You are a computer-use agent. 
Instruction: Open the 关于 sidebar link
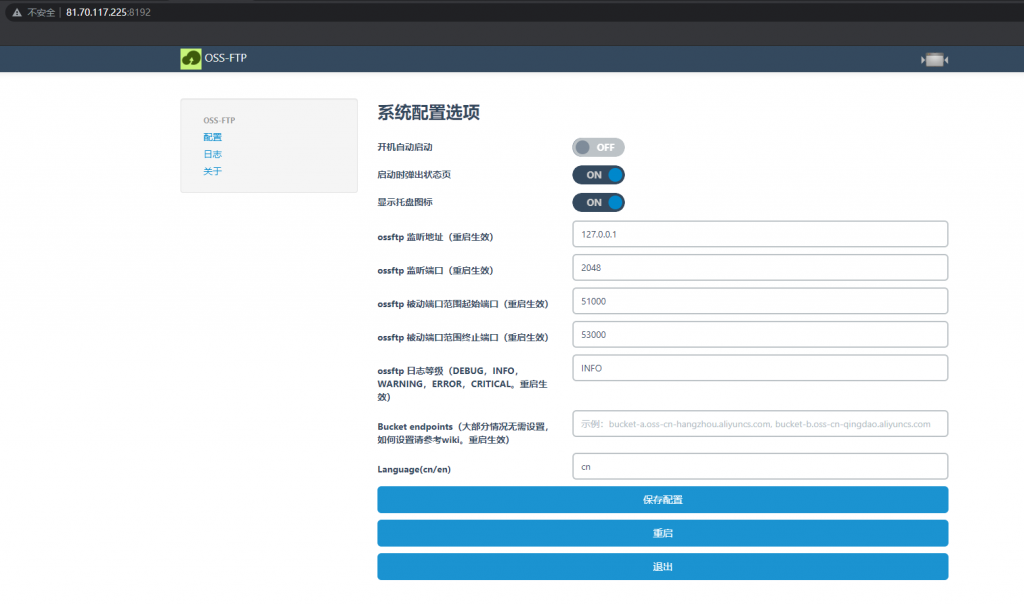[x=212, y=171]
